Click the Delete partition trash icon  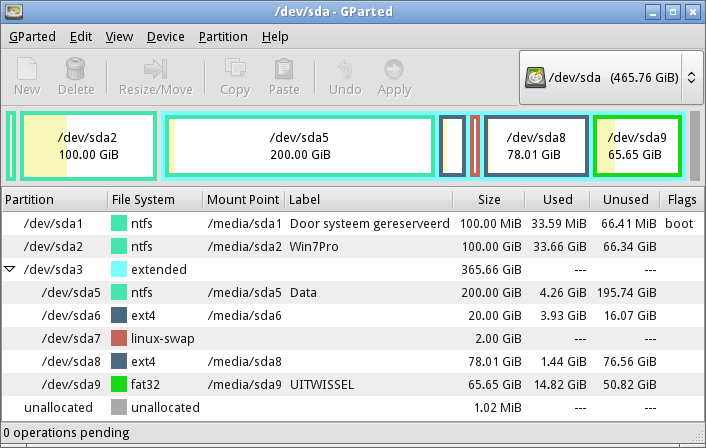click(x=76, y=70)
